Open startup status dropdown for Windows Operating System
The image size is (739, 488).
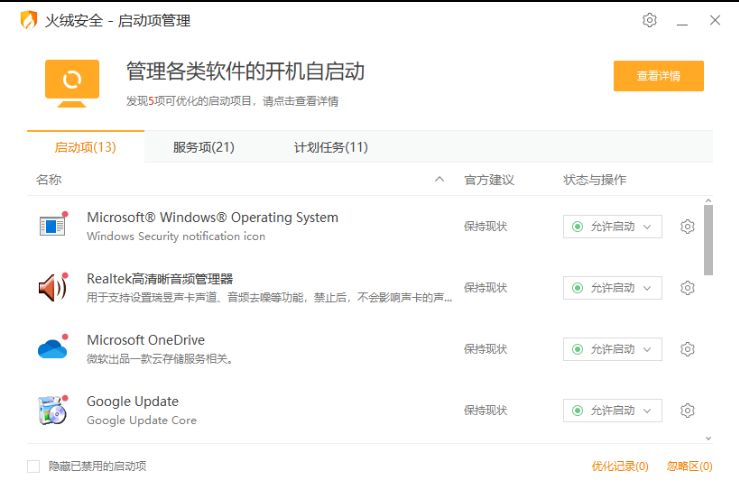click(x=612, y=226)
